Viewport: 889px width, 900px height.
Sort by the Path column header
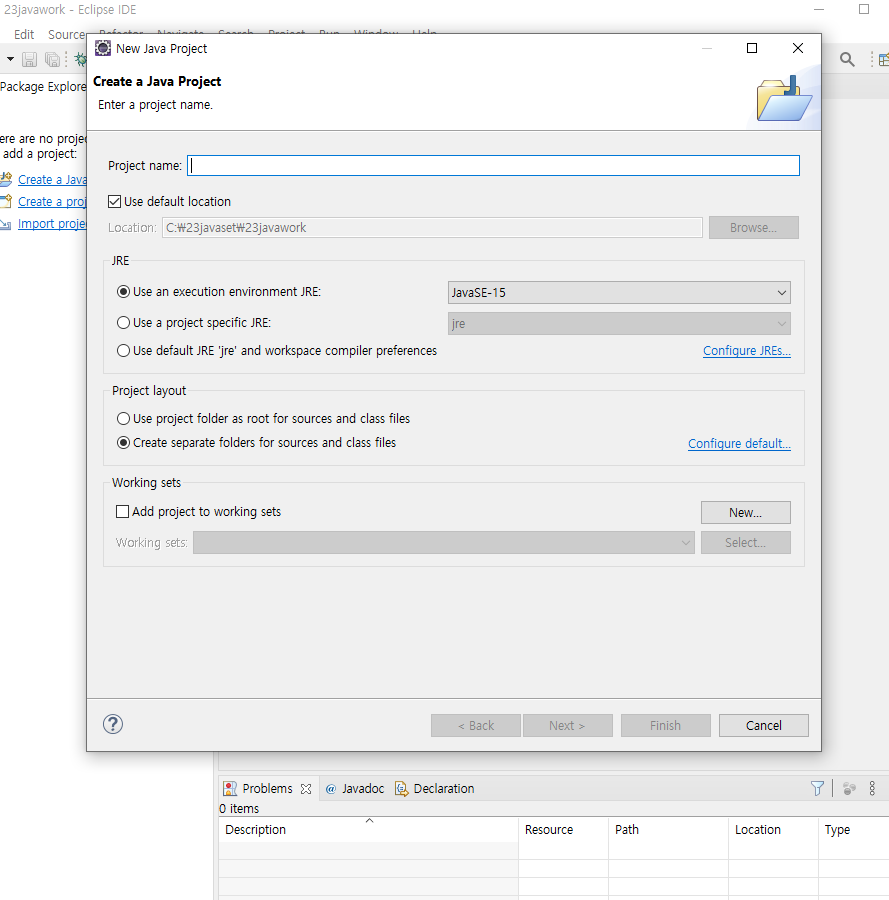[x=668, y=829]
